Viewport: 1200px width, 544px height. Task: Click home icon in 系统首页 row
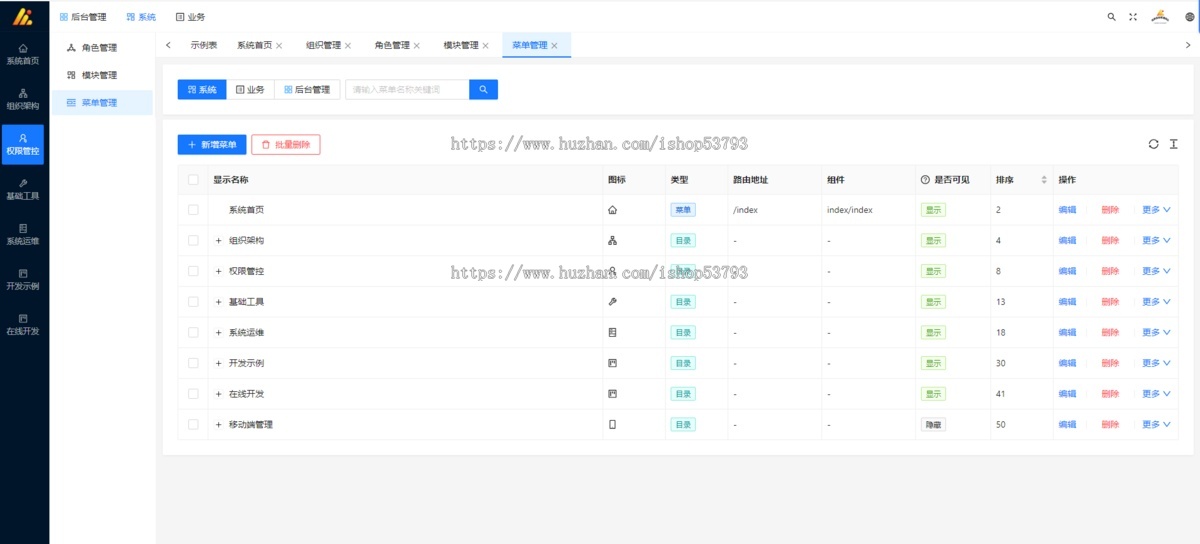[x=612, y=210]
